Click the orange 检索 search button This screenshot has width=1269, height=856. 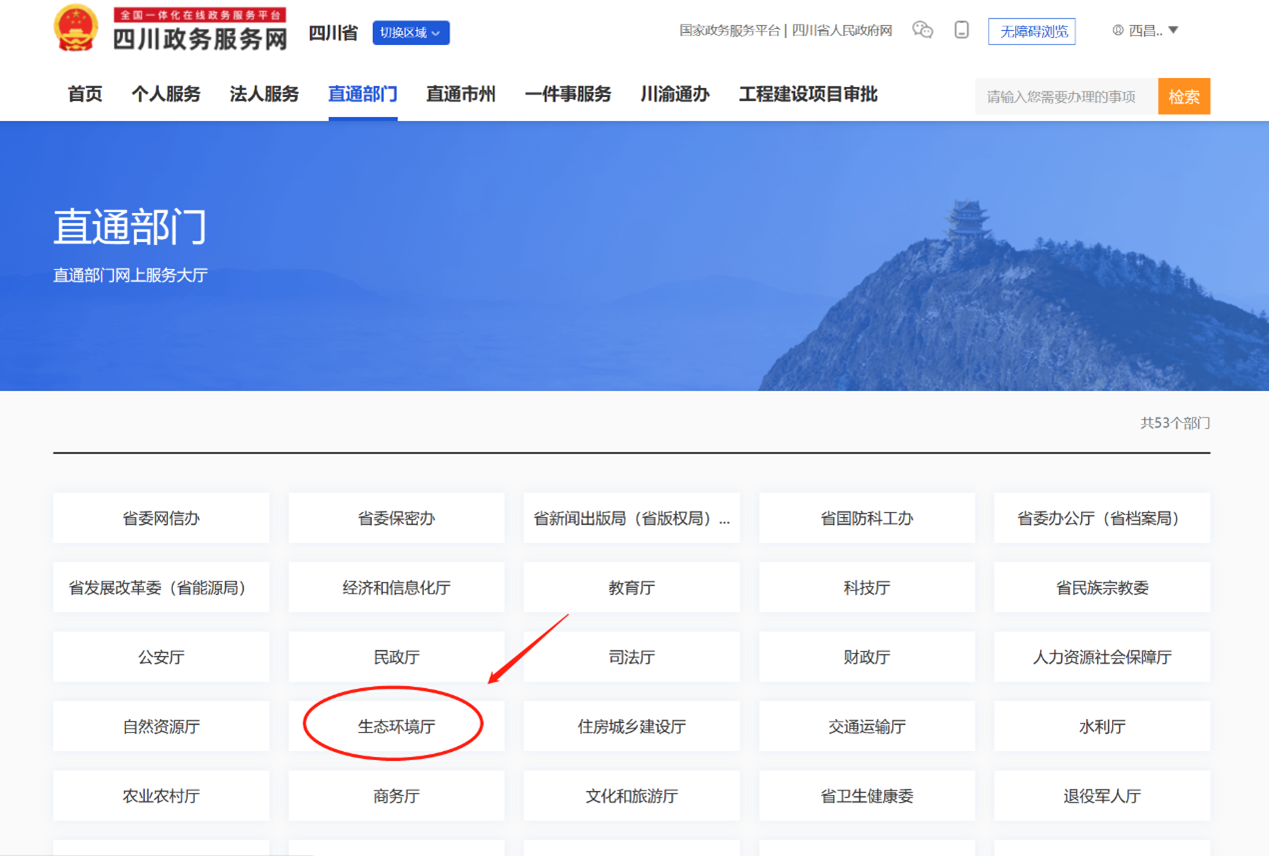click(1184, 96)
